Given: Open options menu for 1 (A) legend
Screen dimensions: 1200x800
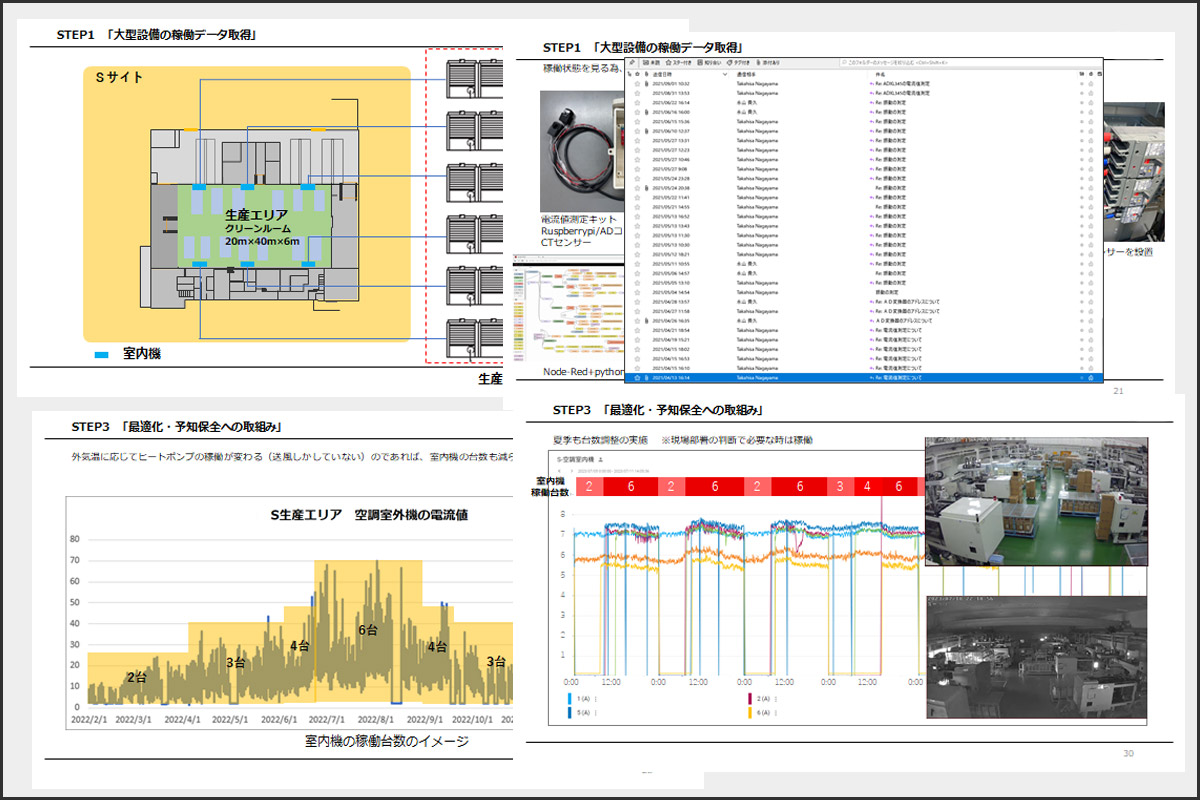Looking at the screenshot, I should [x=597, y=698].
